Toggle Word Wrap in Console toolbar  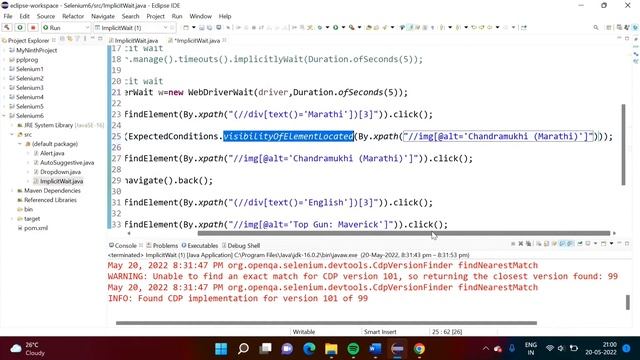coord(554,244)
